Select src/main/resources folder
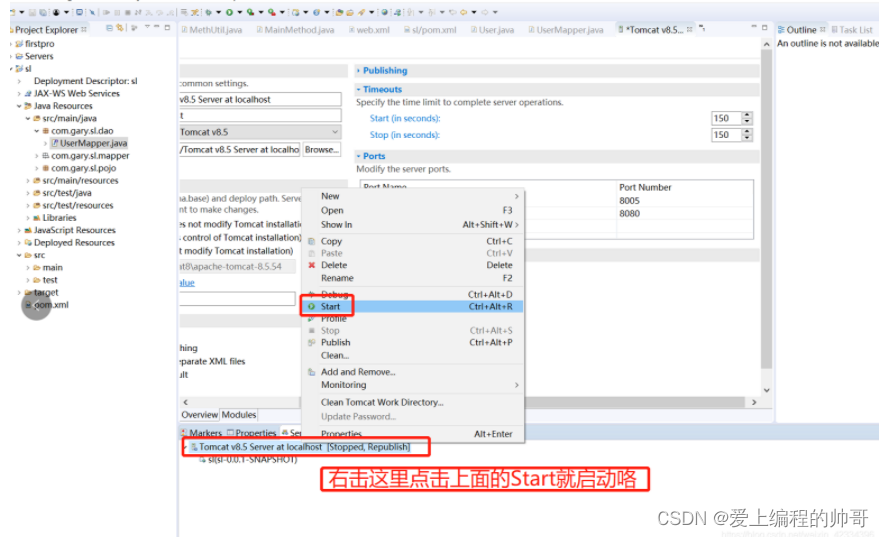884x537 pixels. click(76, 180)
